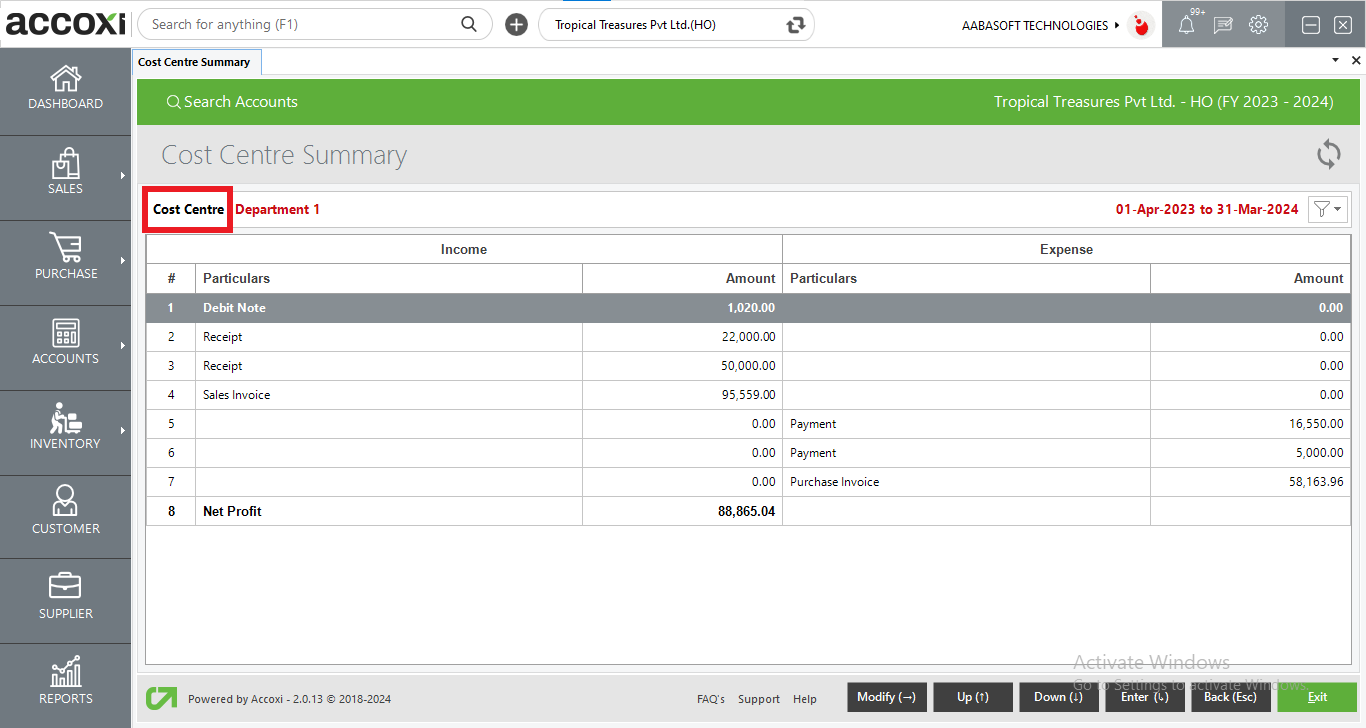Open the Settings gear icon
The height and width of the screenshot is (728, 1366).
[1258, 24]
